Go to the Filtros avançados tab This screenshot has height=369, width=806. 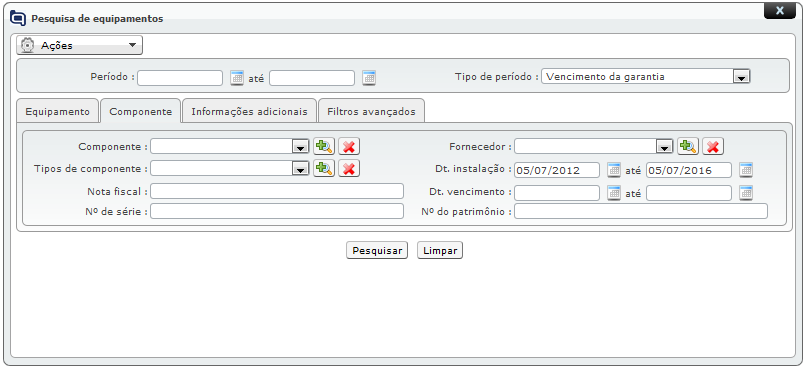click(x=371, y=111)
